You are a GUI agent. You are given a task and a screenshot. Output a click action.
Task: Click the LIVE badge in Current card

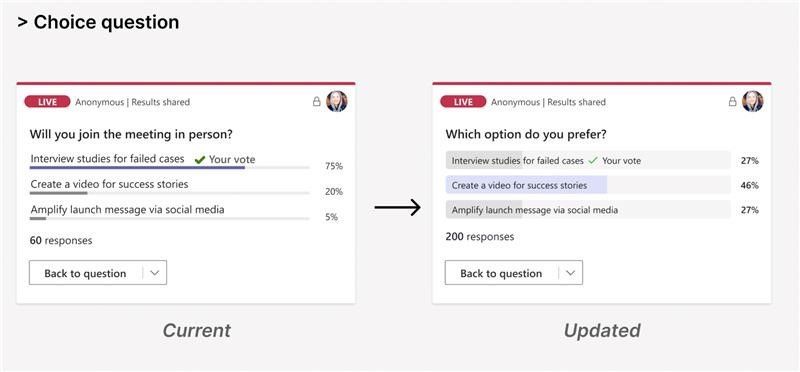pyautogui.click(x=47, y=102)
